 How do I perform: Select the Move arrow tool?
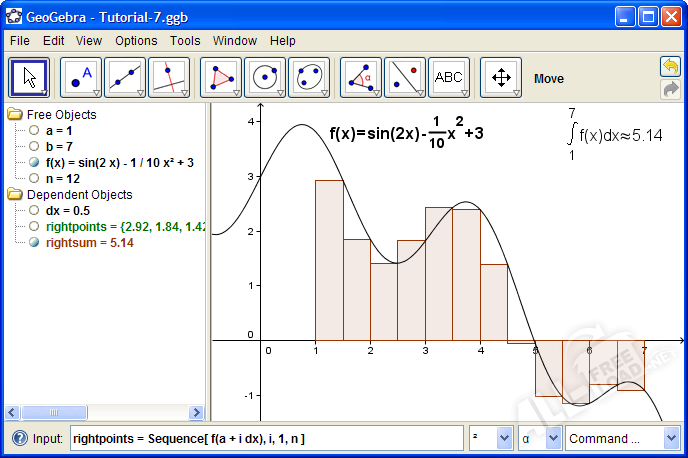(29, 77)
